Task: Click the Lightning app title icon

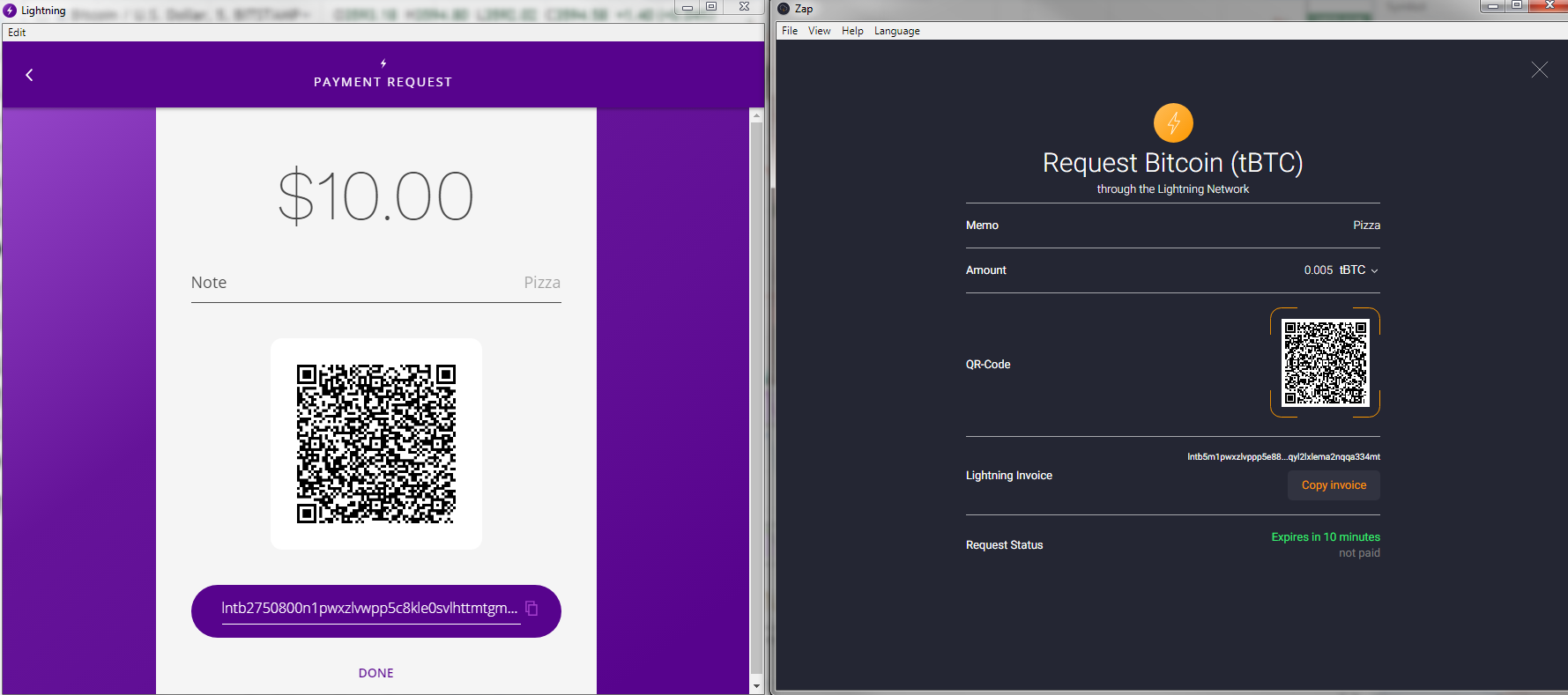Action: pos(11,11)
